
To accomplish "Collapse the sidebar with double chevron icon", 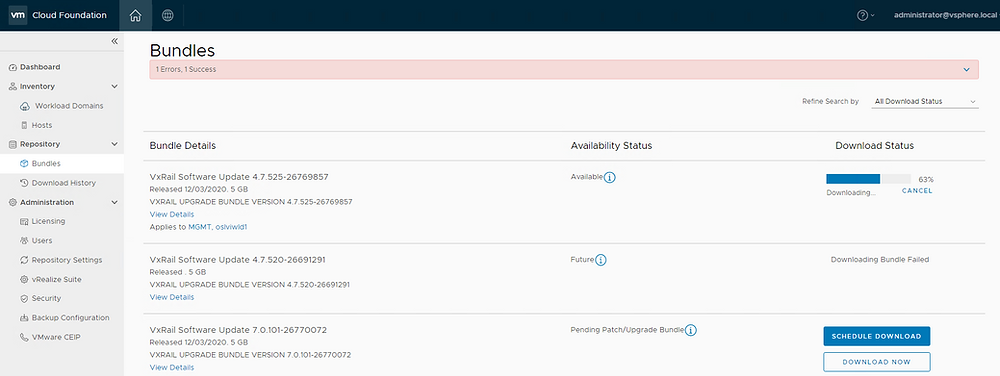I will (x=115, y=41).
